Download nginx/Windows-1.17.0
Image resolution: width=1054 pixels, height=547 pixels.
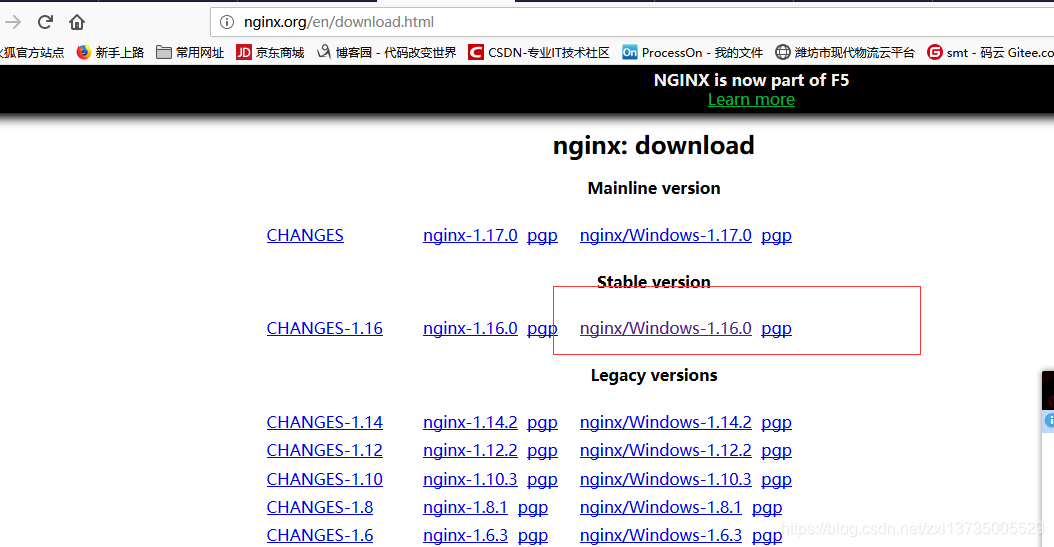click(x=665, y=235)
